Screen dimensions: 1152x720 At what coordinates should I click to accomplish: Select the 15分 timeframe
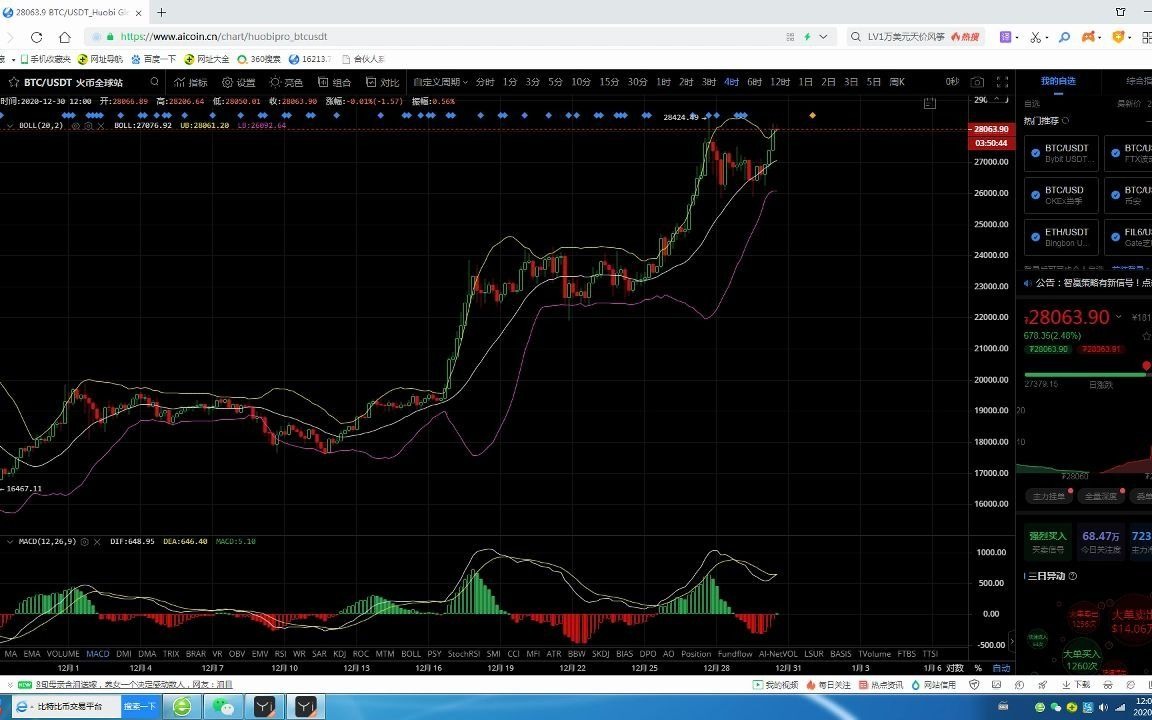[x=609, y=82]
